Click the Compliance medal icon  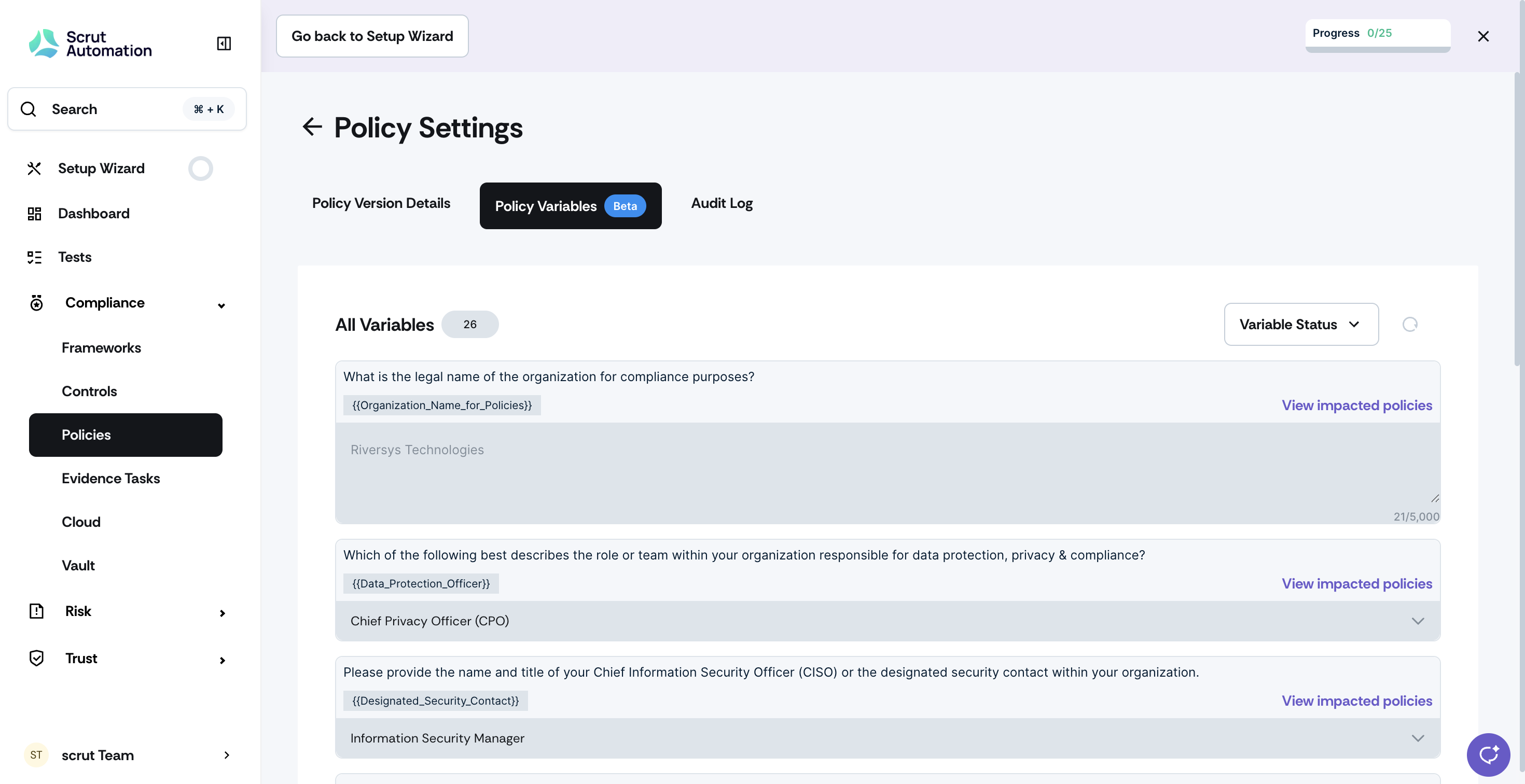[x=37, y=303]
